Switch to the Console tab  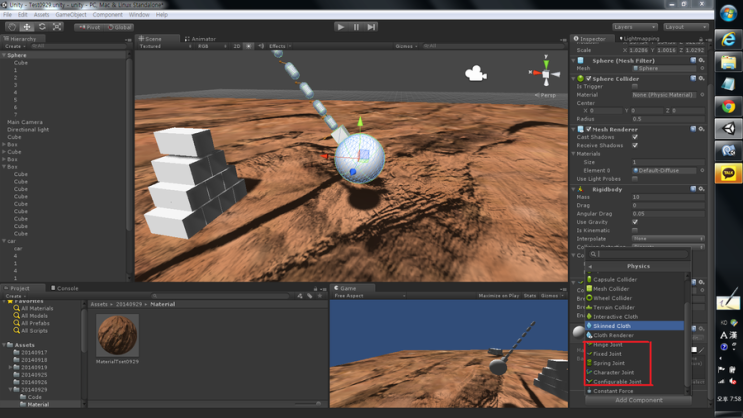coord(65,288)
